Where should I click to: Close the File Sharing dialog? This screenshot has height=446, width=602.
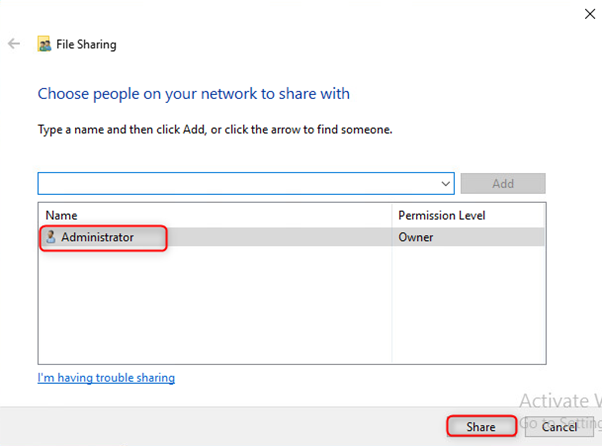(x=590, y=14)
